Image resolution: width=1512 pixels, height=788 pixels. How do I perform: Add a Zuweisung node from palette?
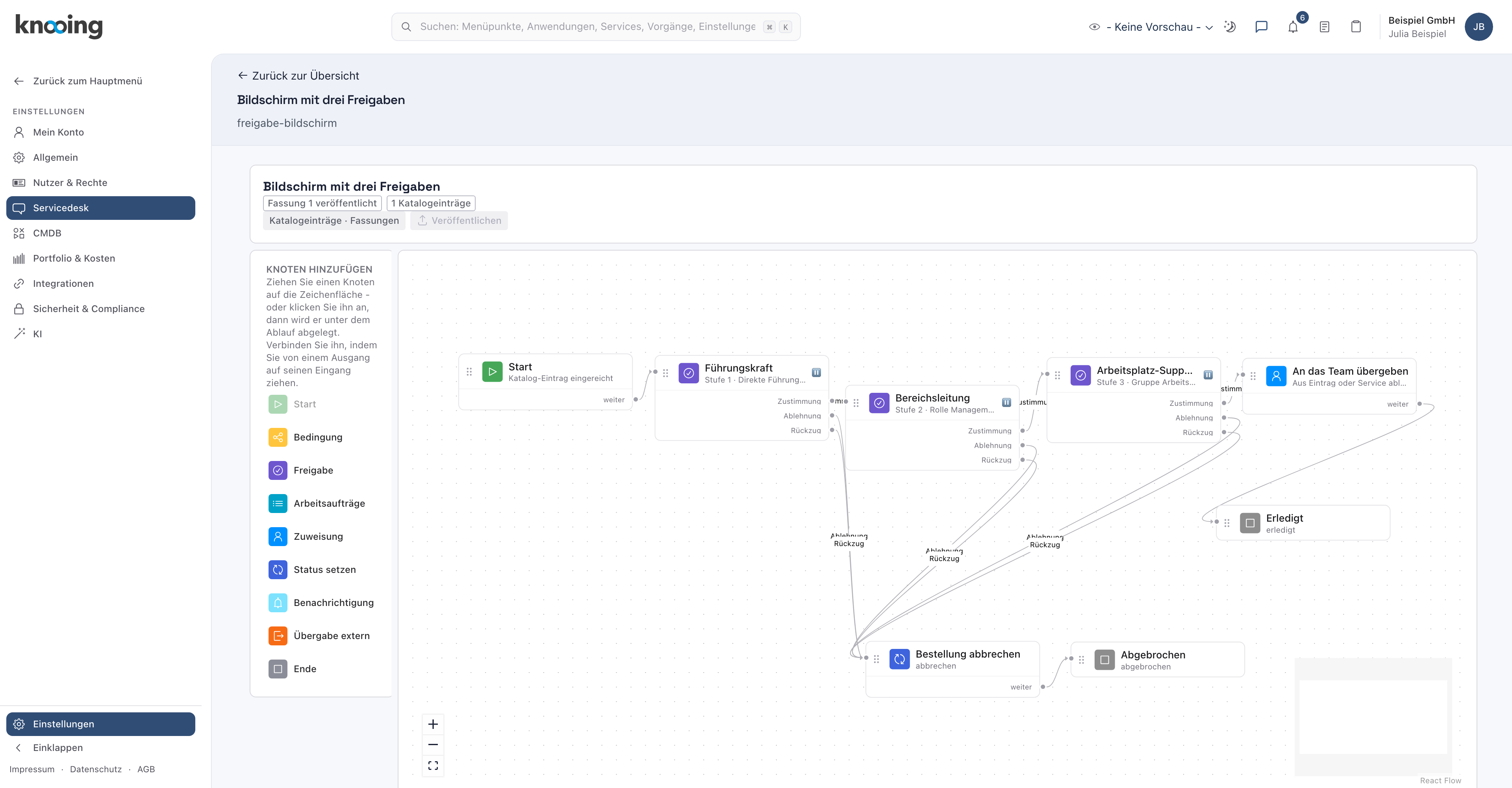coord(321,537)
